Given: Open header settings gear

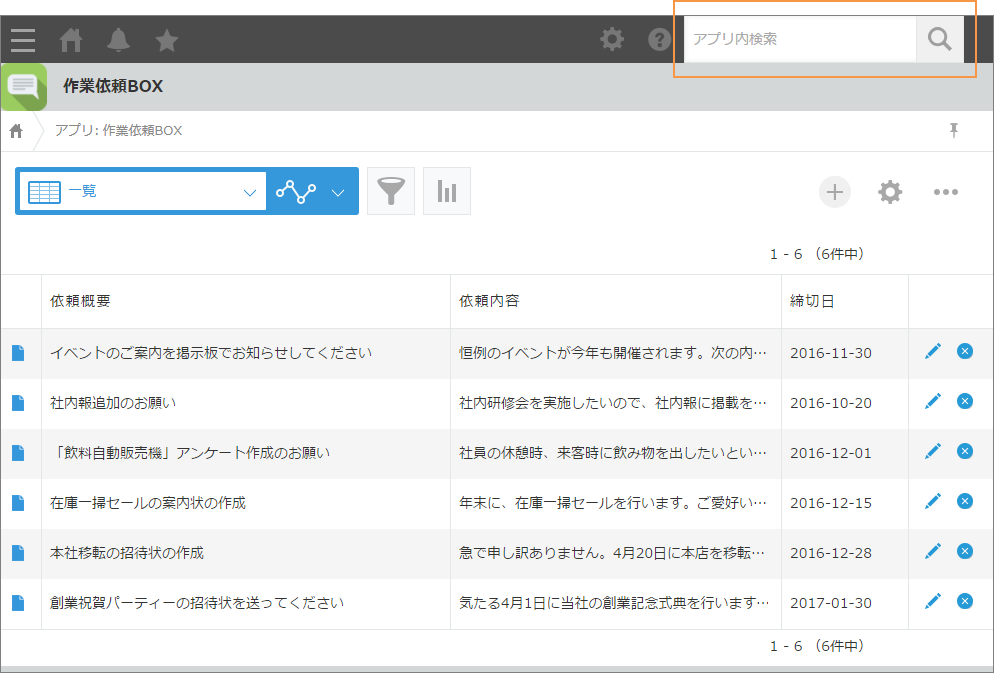Looking at the screenshot, I should [x=612, y=39].
